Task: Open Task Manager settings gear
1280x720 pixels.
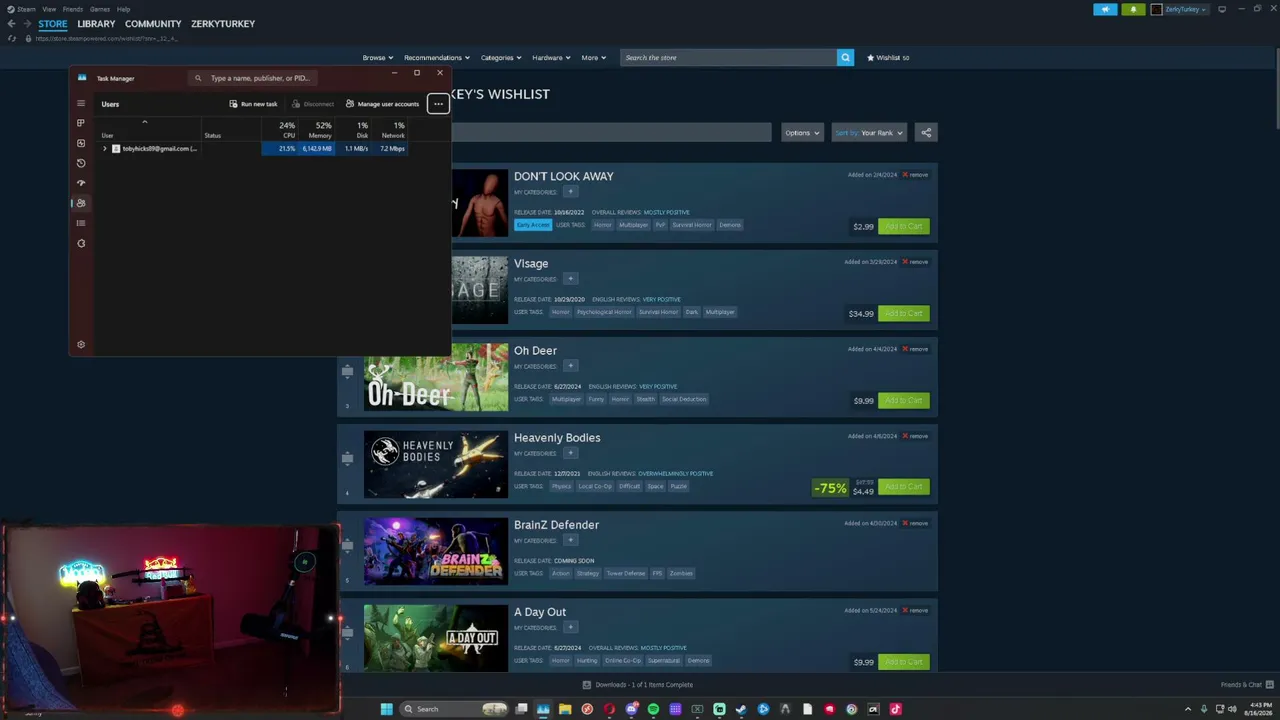Action: (81, 344)
